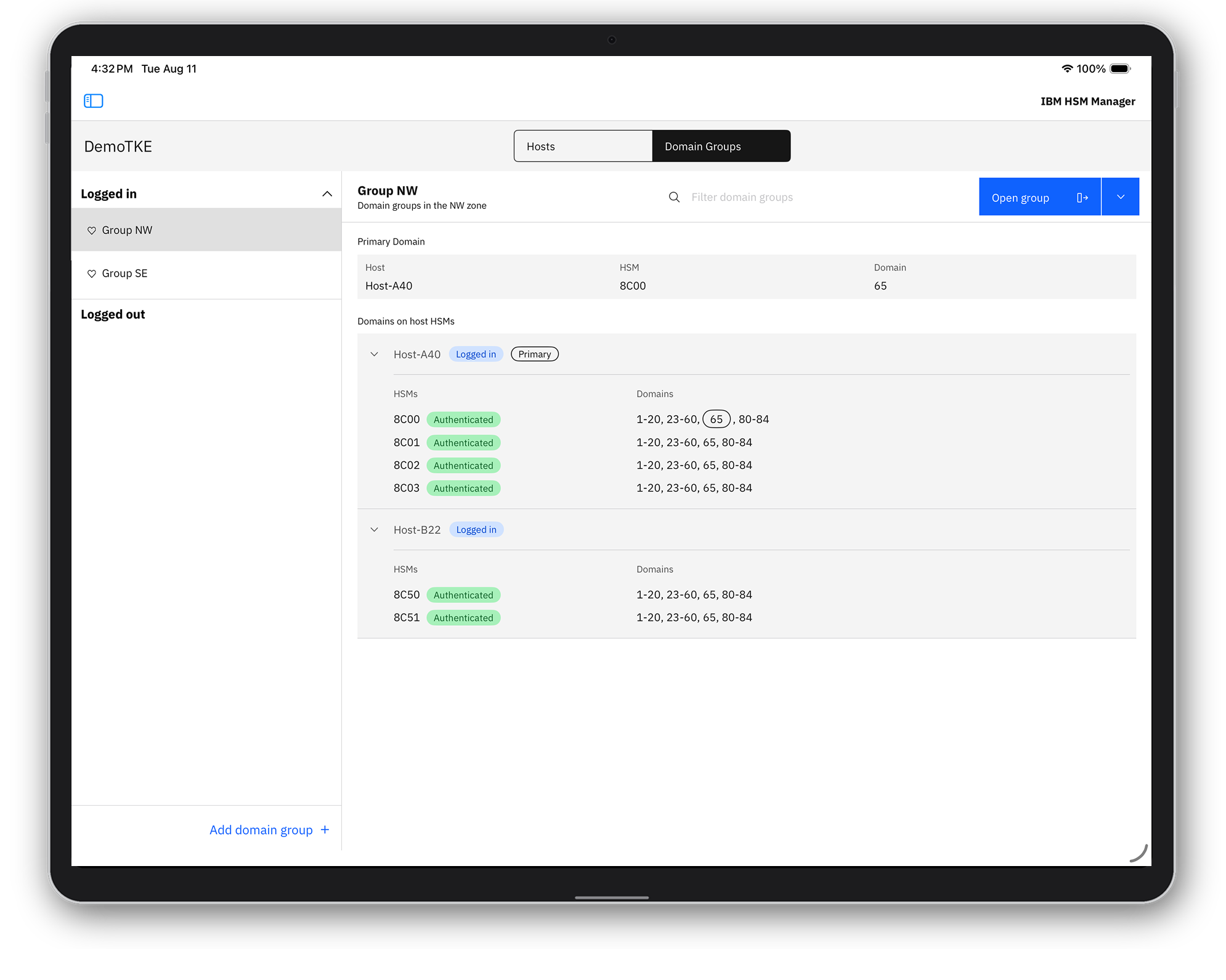The height and width of the screenshot is (980, 1226).
Task: Select Group SE in the sidebar
Action: pyautogui.click(x=206, y=273)
